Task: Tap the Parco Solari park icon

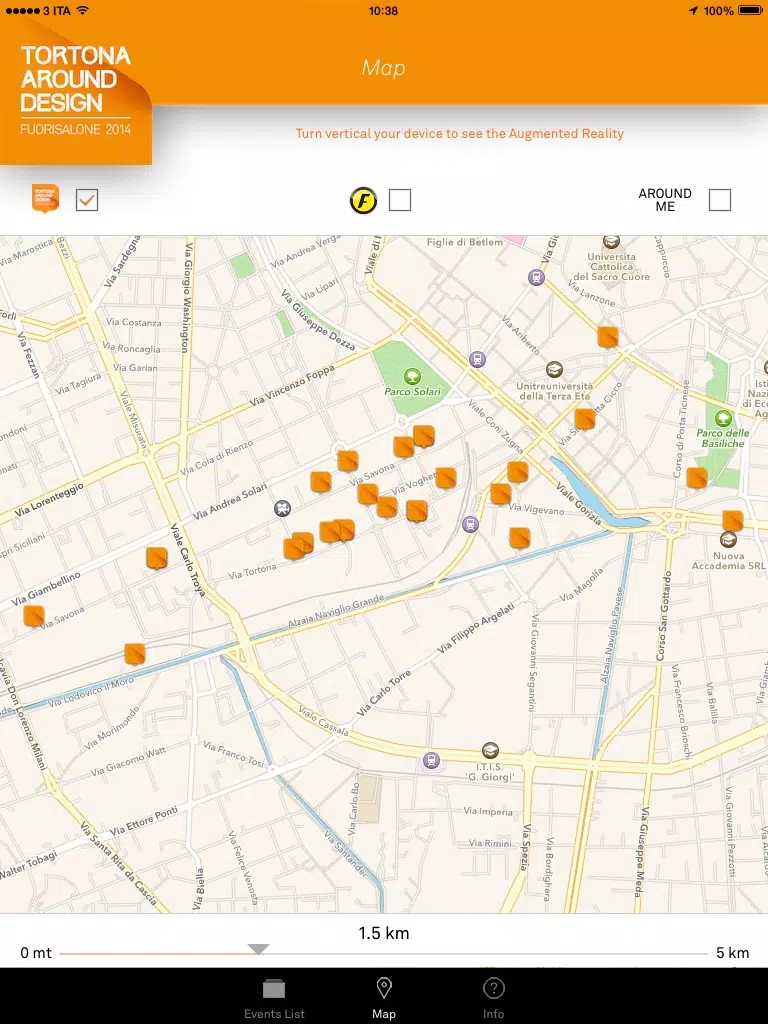Action: pos(411,376)
